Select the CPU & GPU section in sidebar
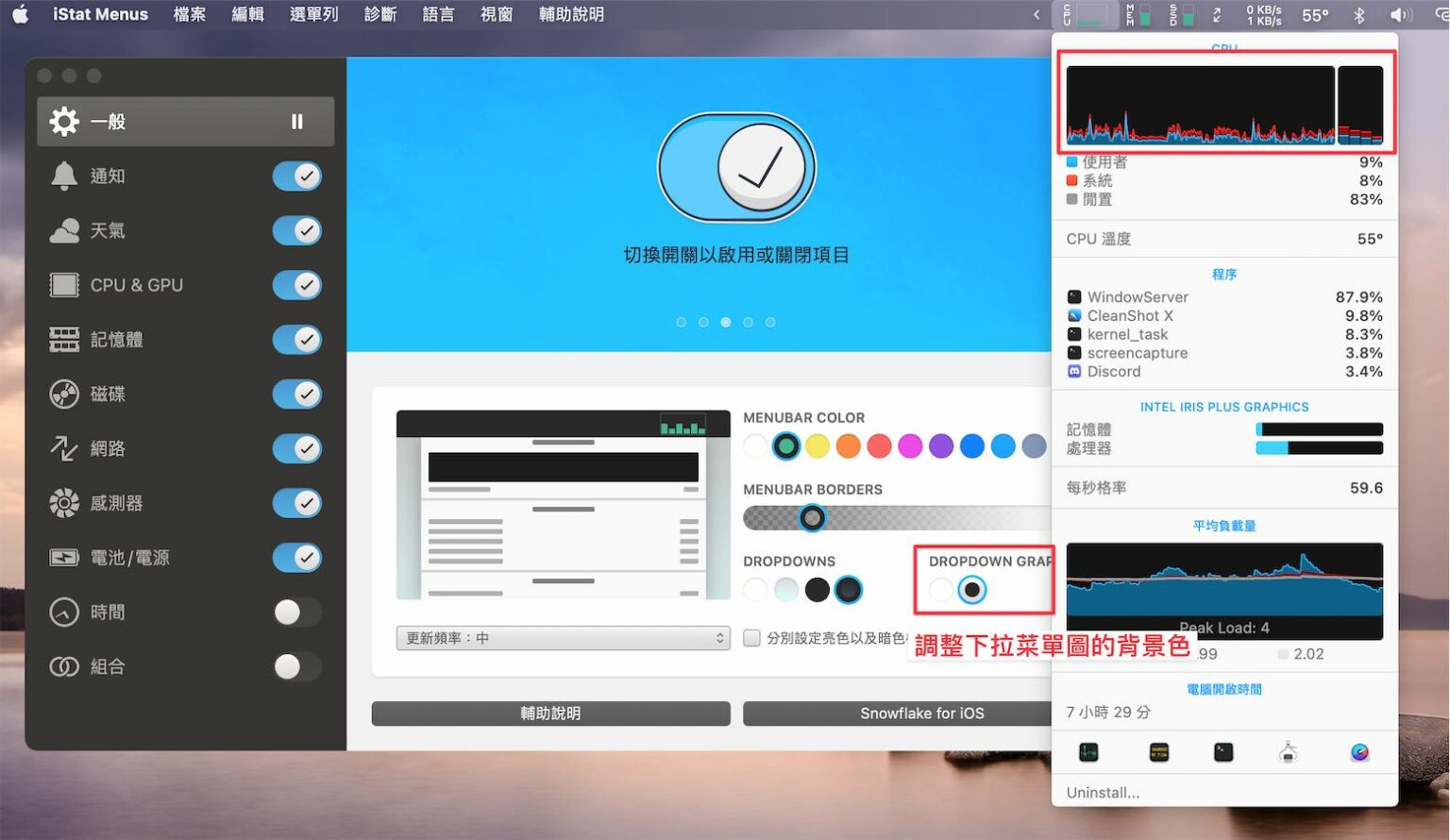This screenshot has height=840, width=1450. coord(136,285)
